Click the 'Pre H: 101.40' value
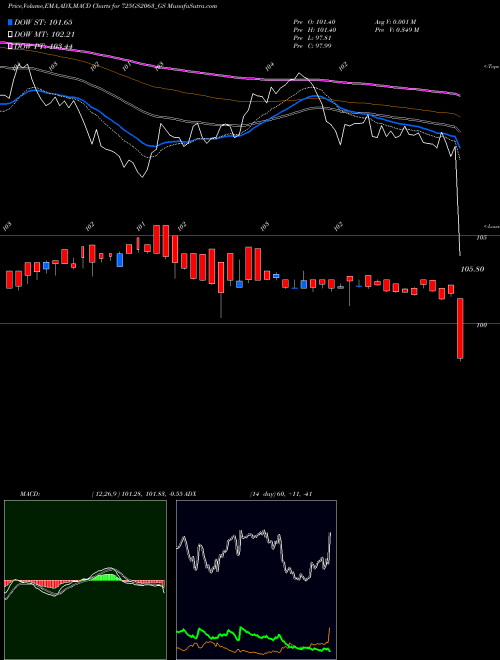This screenshot has width=500, height=660. [314, 29]
